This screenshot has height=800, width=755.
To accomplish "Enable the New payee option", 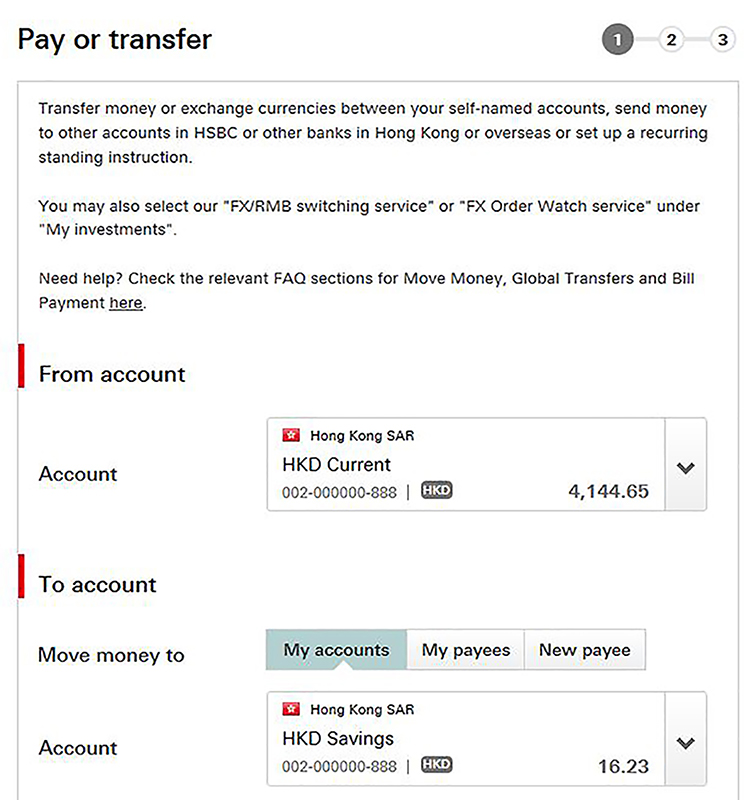I will pyautogui.click(x=585, y=649).
